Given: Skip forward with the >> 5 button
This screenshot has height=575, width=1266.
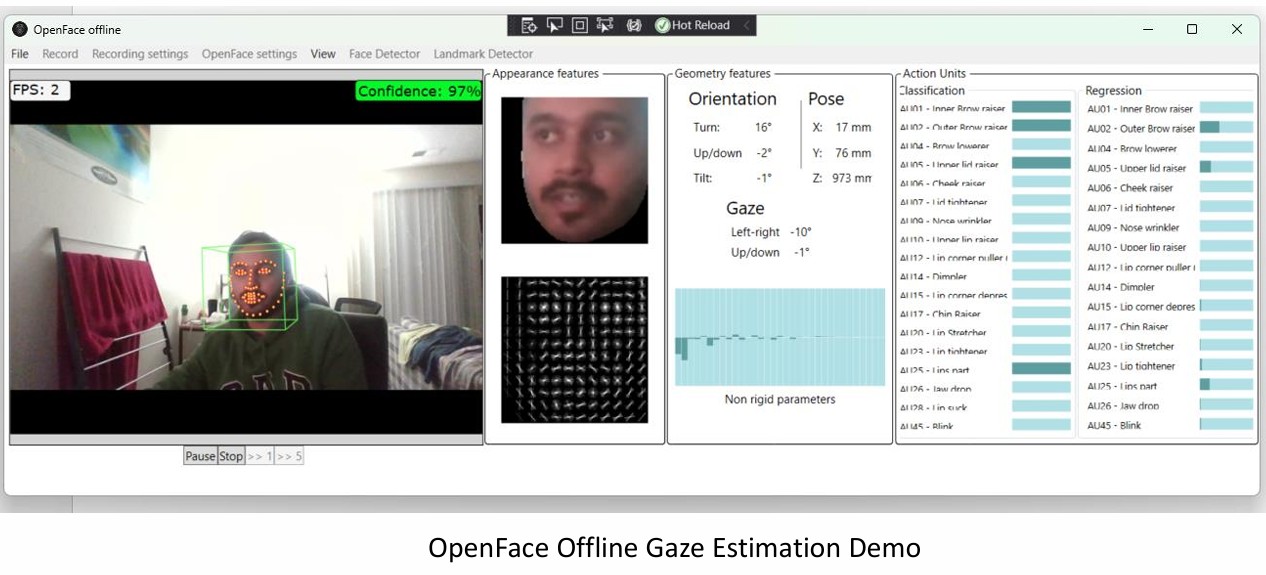Looking at the screenshot, I should [290, 456].
